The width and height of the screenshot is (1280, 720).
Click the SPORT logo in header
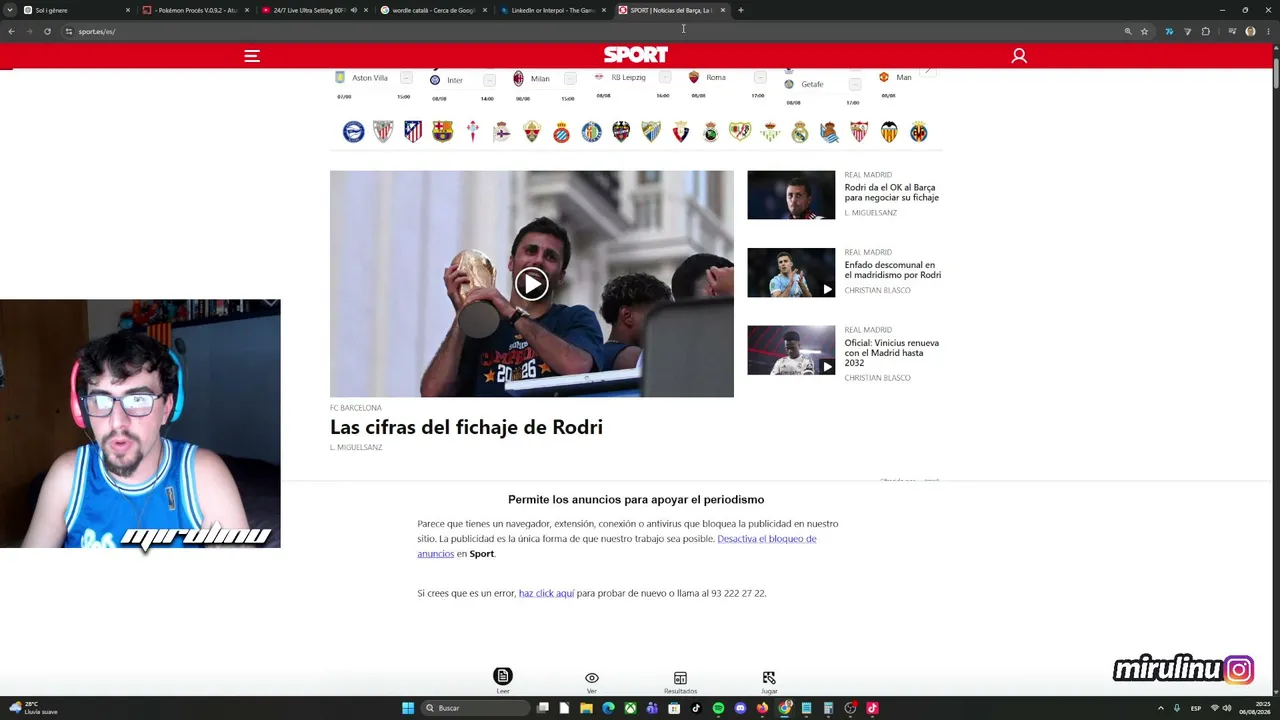pyautogui.click(x=636, y=55)
